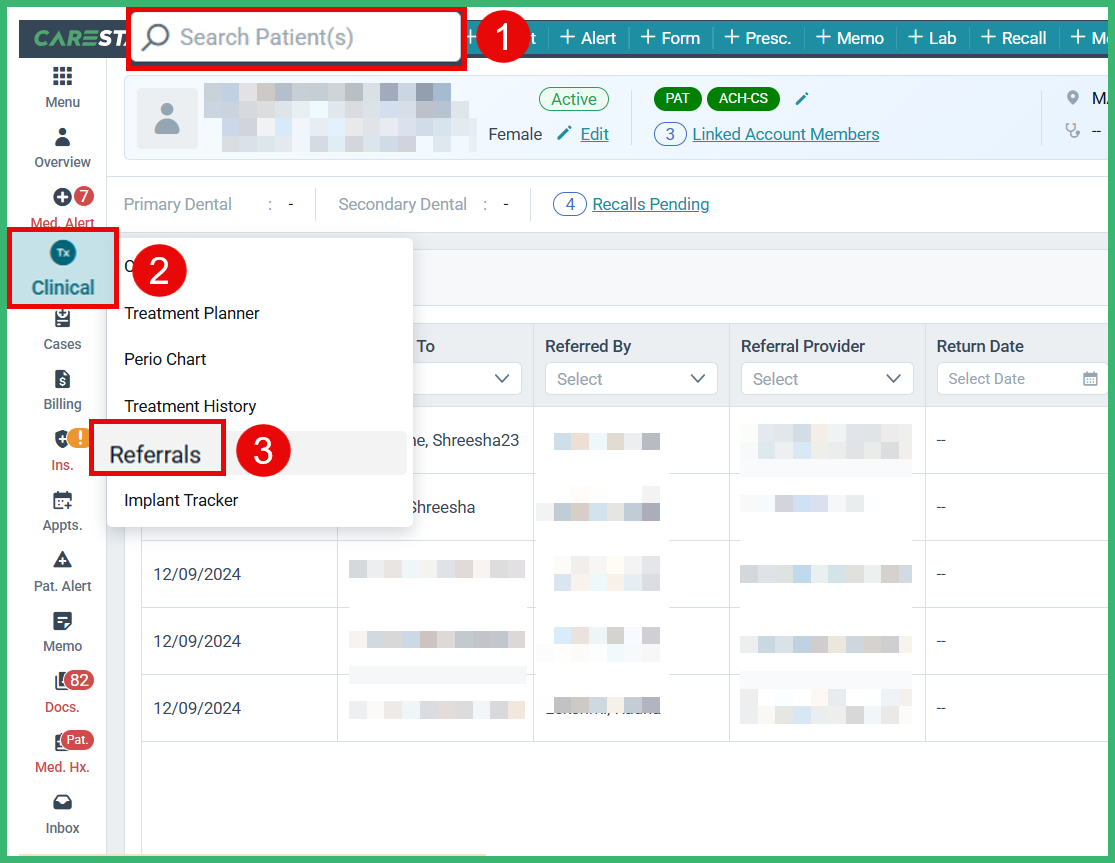
Task: Expand the Referred To dropdown arrow
Action: pyautogui.click(x=502, y=379)
